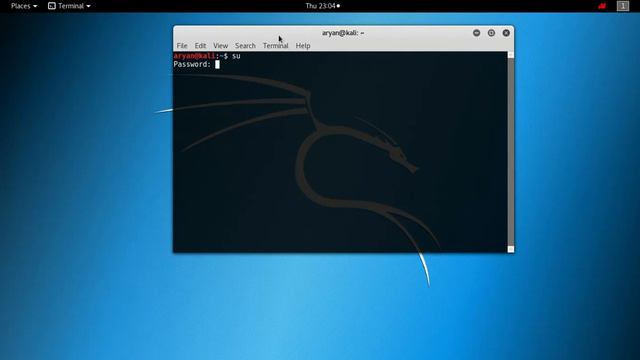Image resolution: width=640 pixels, height=360 pixels.
Task: Open the workspace indicator in top panel
Action: (x=622, y=6)
